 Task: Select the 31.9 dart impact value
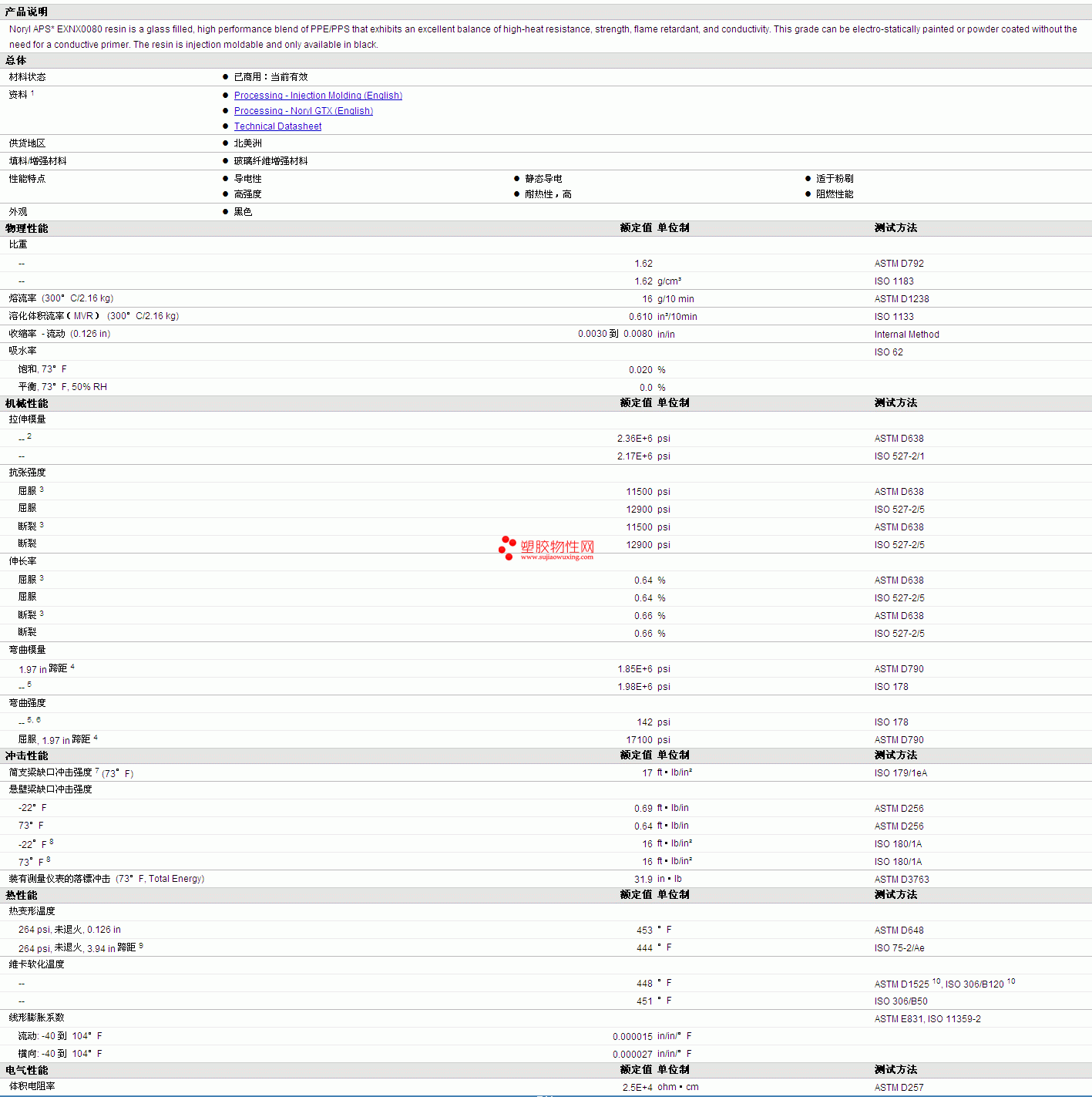643,880
